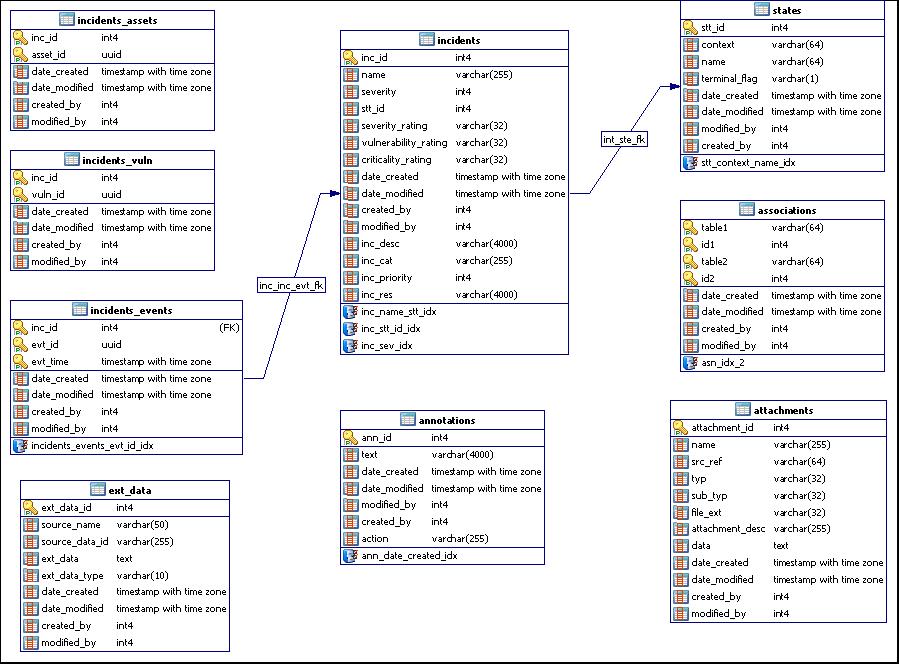Click the ann_date_created_idx index row

pos(409,555)
